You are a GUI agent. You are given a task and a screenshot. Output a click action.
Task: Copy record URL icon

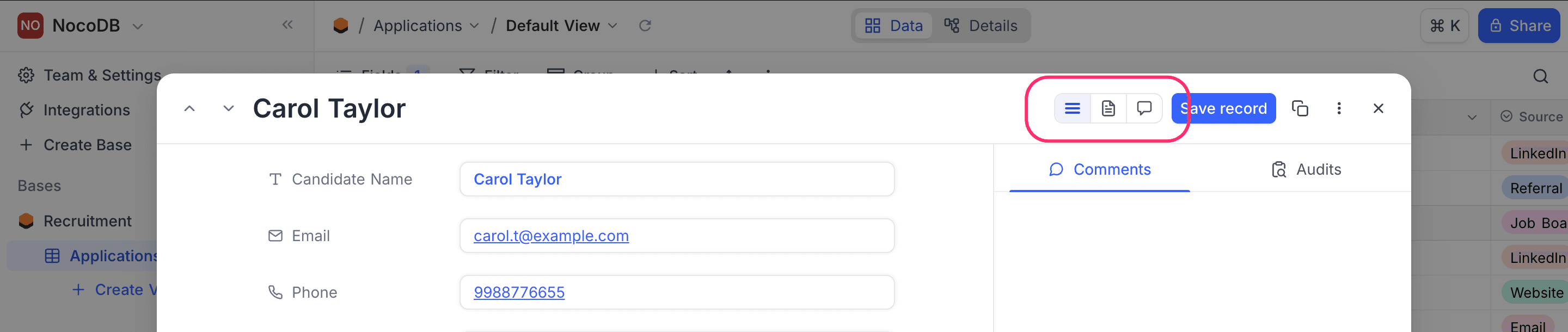click(1300, 109)
